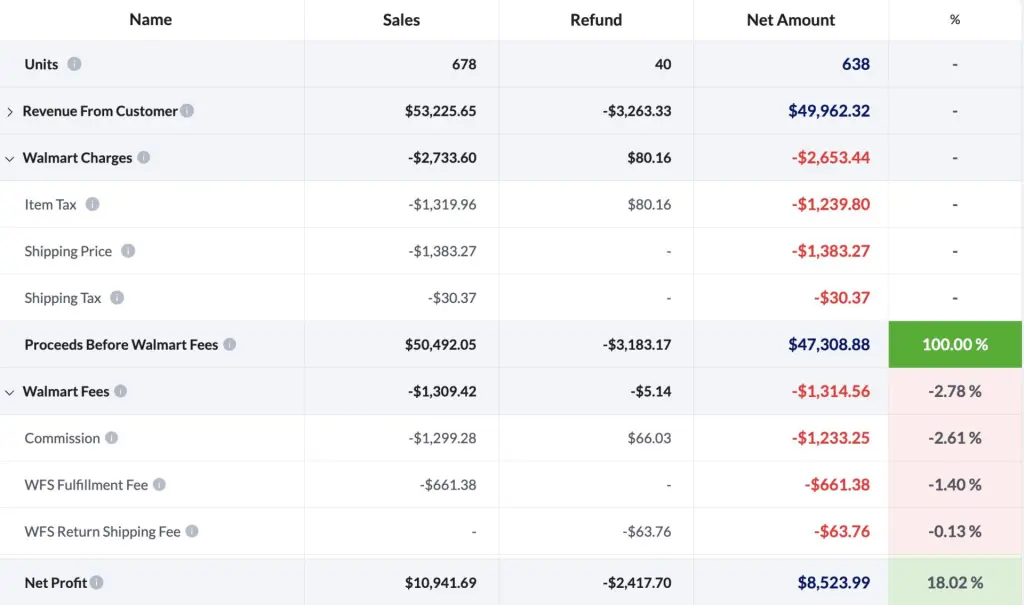This screenshot has width=1024, height=605.
Task: Click the Units sales value 678
Action: (464, 64)
